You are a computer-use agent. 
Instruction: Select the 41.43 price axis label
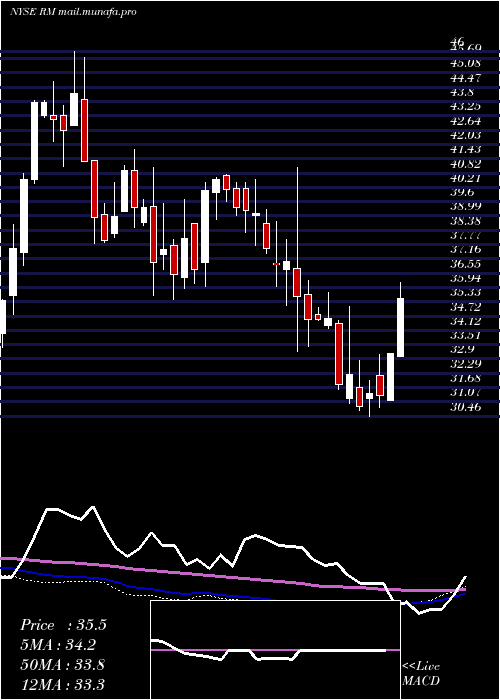coord(466,150)
